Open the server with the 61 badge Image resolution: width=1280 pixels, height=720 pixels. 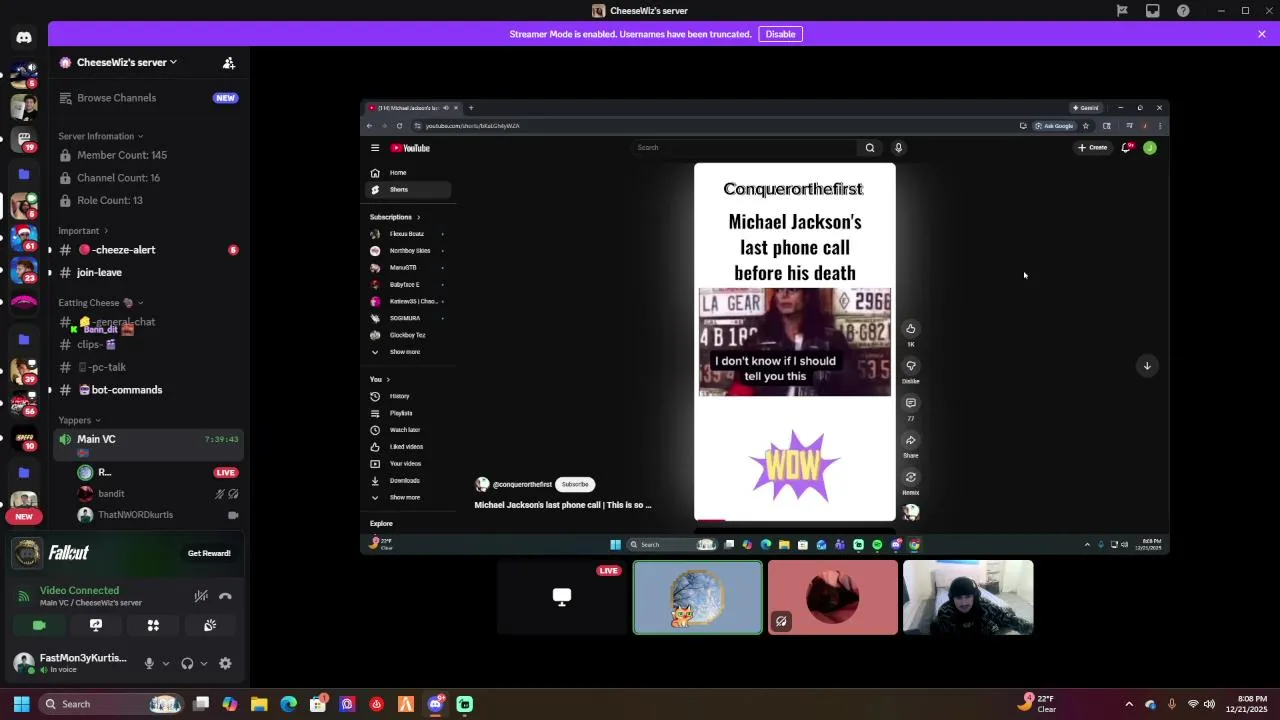[x=24, y=238]
